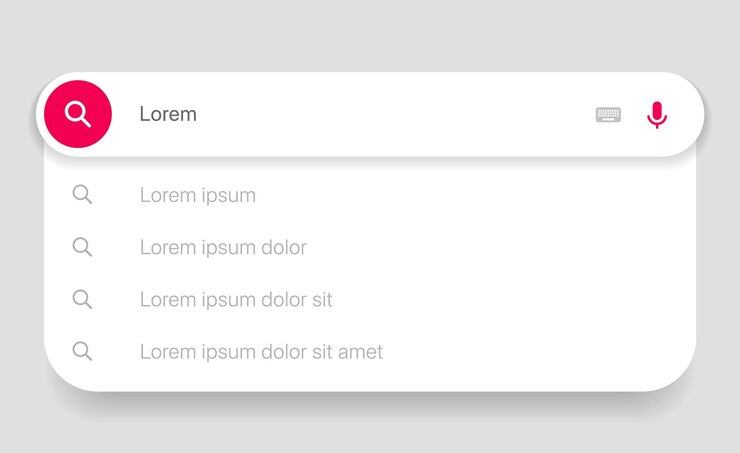Screen dimensions: 740x453
Task: Click the word "amet" in the last suggestion
Action: coord(361,352)
